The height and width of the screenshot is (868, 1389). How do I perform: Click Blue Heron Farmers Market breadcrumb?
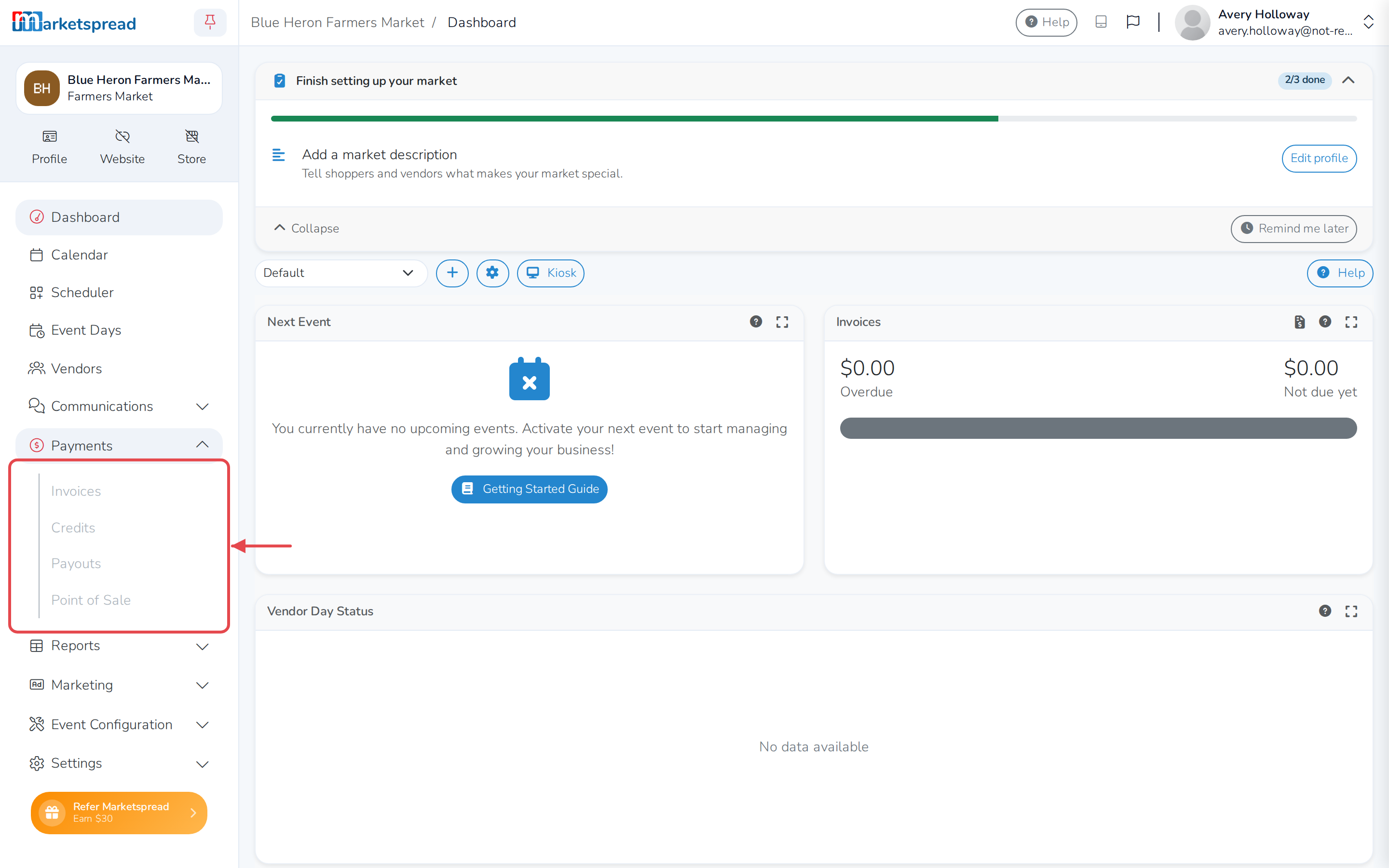(x=338, y=22)
